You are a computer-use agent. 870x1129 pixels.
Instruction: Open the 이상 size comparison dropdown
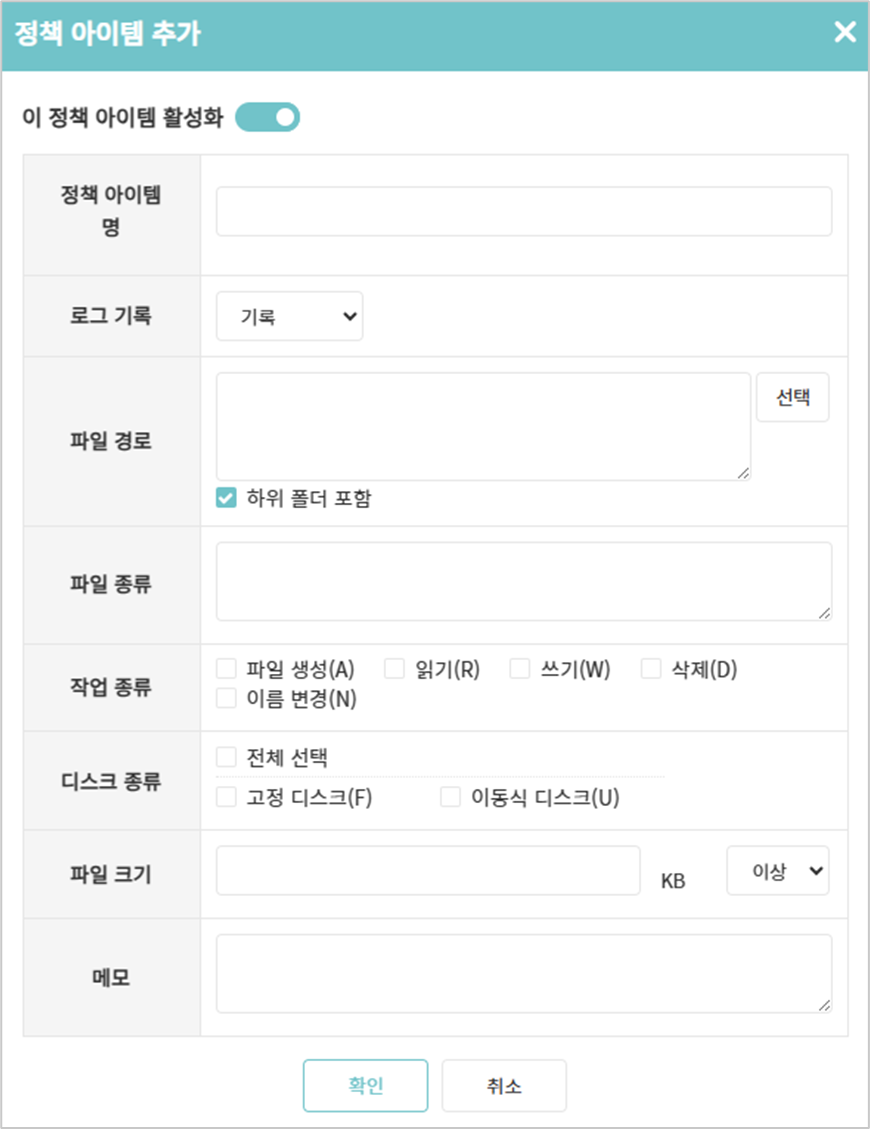[777, 871]
